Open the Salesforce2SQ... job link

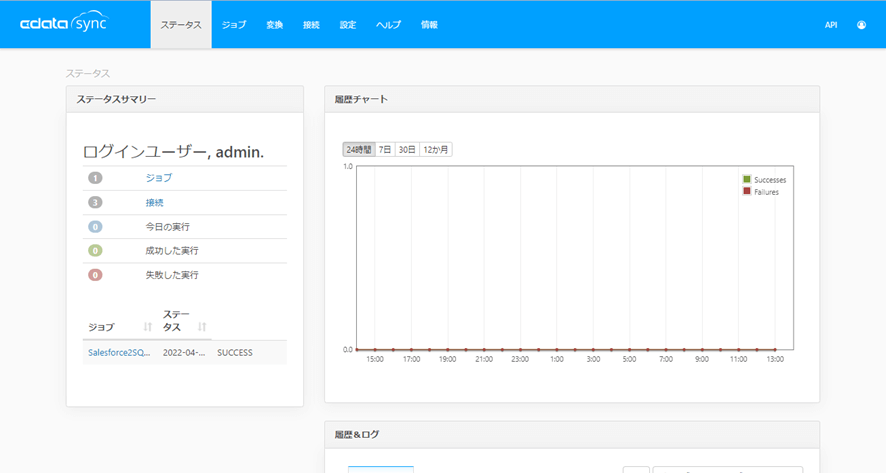tap(119, 353)
